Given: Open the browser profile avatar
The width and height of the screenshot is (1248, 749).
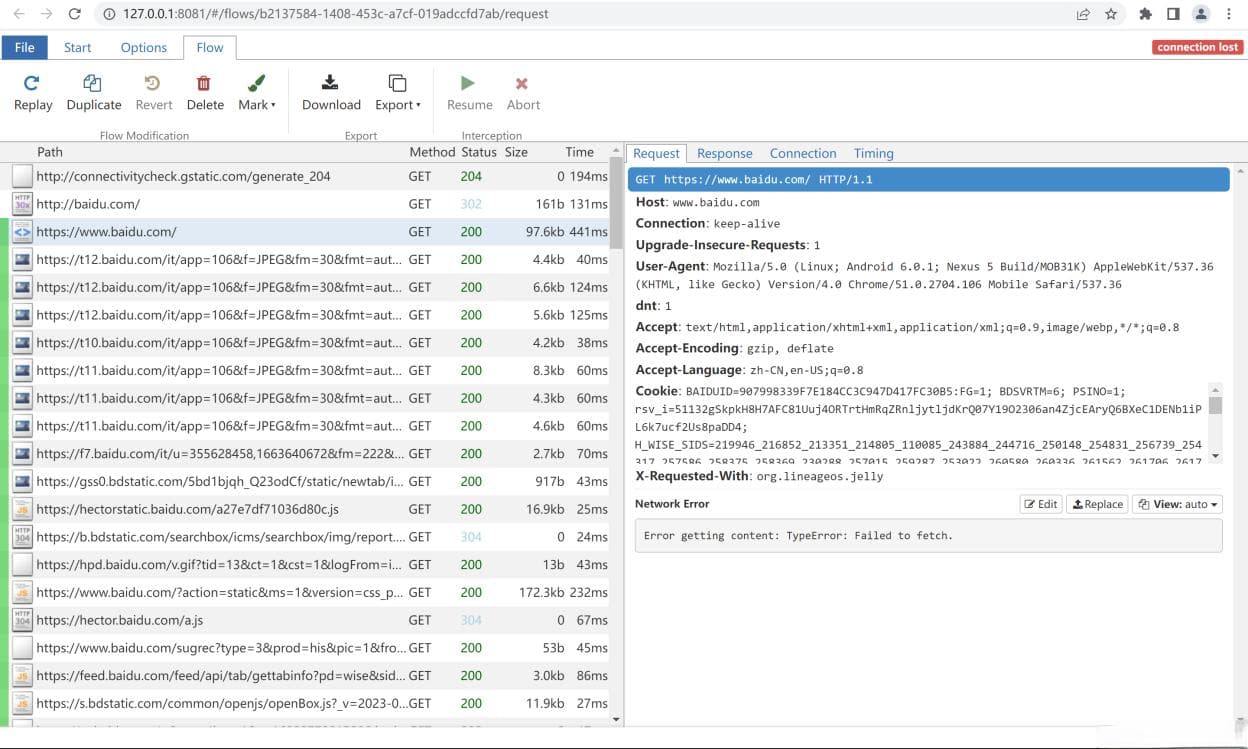Looking at the screenshot, I should pyautogui.click(x=1201, y=14).
